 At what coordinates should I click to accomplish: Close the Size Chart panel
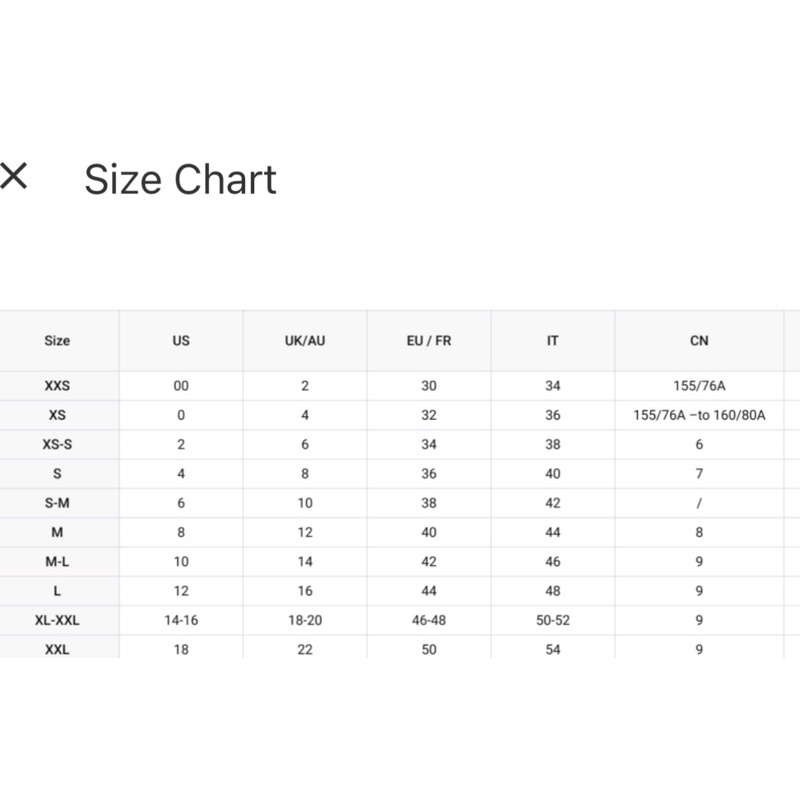pos(13,176)
